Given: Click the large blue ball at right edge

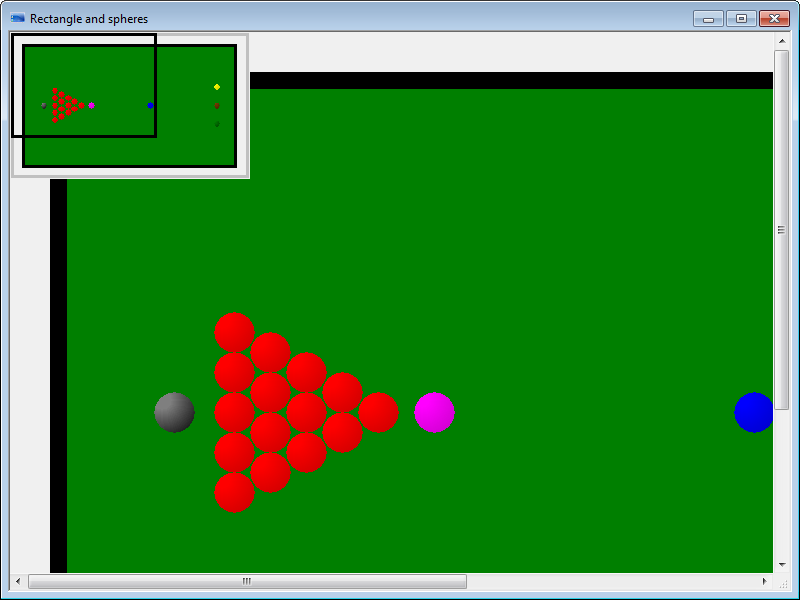Looking at the screenshot, I should (754, 412).
